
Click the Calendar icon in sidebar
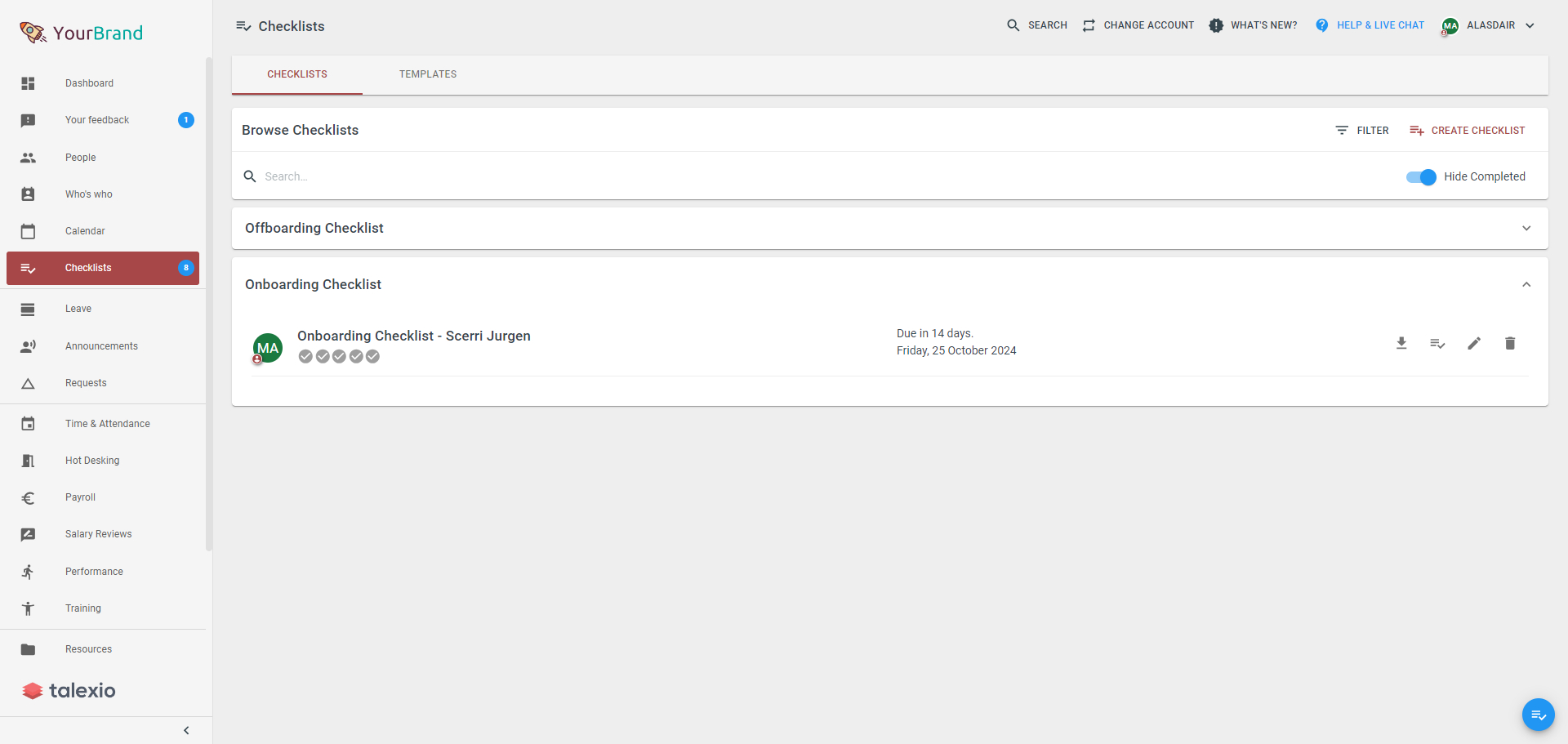click(x=28, y=231)
